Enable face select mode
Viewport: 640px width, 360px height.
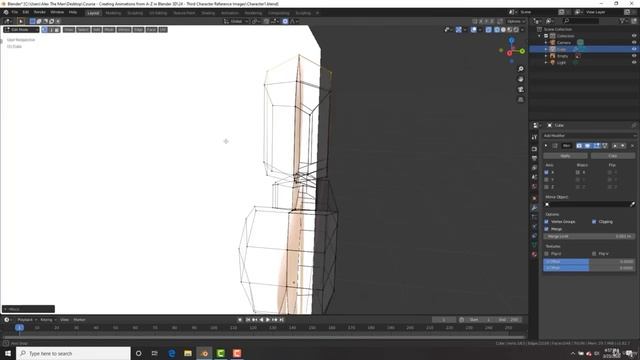point(57,30)
